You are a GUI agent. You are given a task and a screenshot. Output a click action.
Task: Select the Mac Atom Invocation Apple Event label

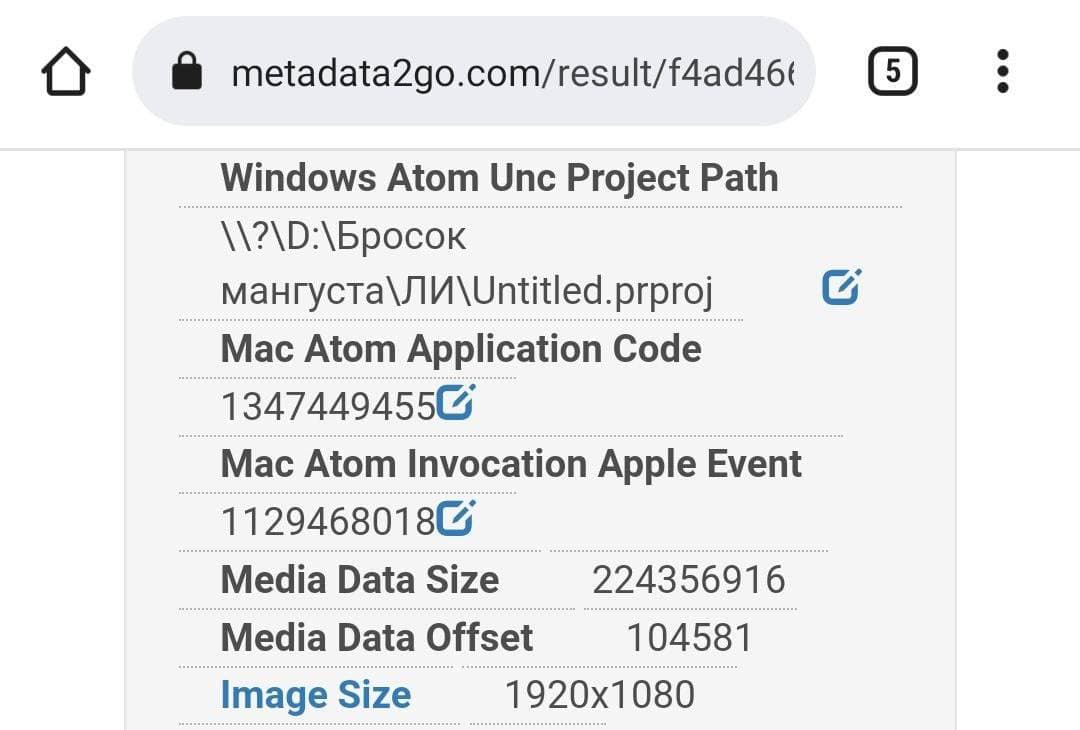tap(510, 464)
